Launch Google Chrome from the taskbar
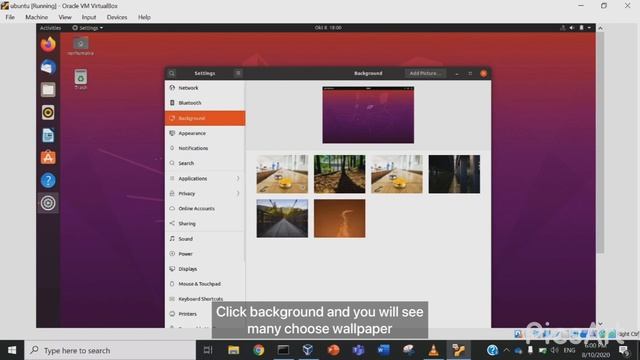 (258, 350)
